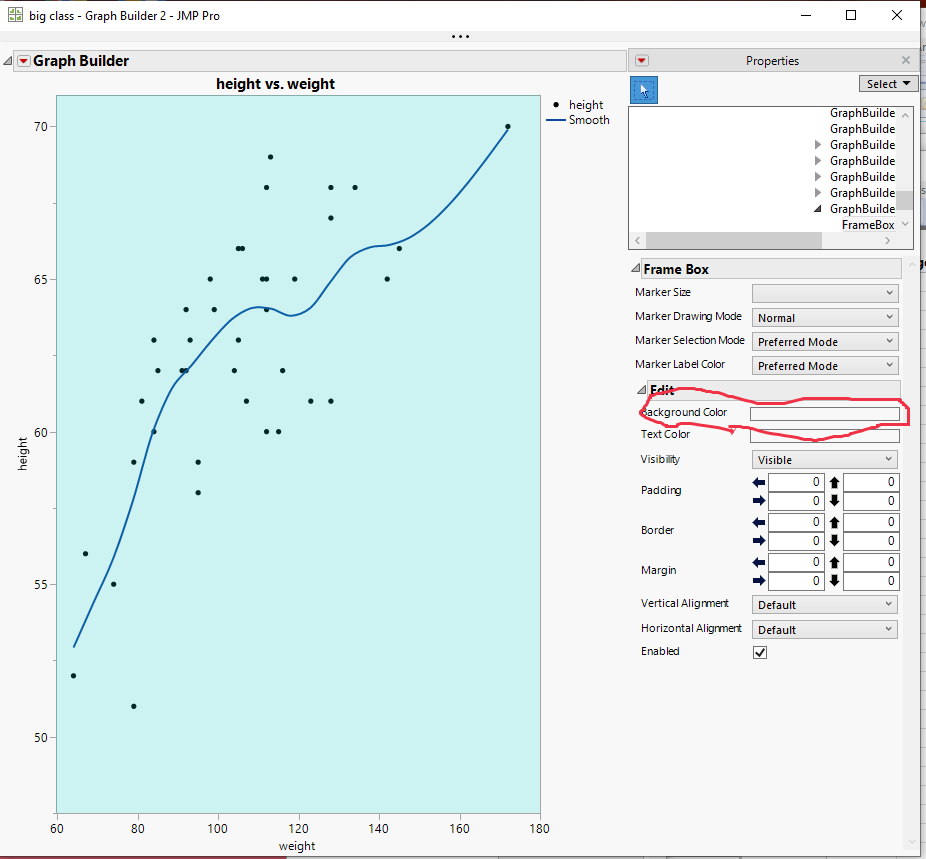Open the Properties panel red triangle menu

tap(642, 61)
